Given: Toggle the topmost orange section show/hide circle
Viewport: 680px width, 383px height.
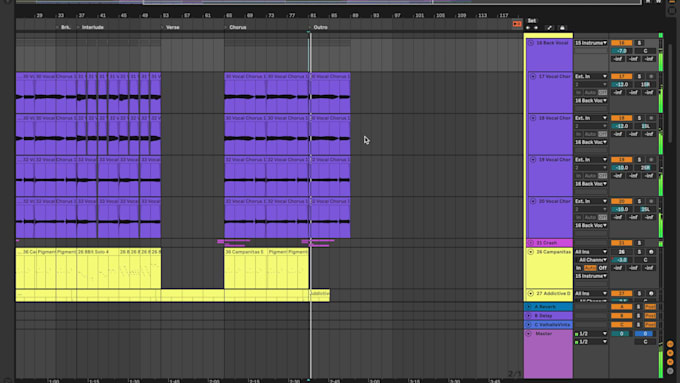Looking at the screenshot, I should [x=670, y=344].
